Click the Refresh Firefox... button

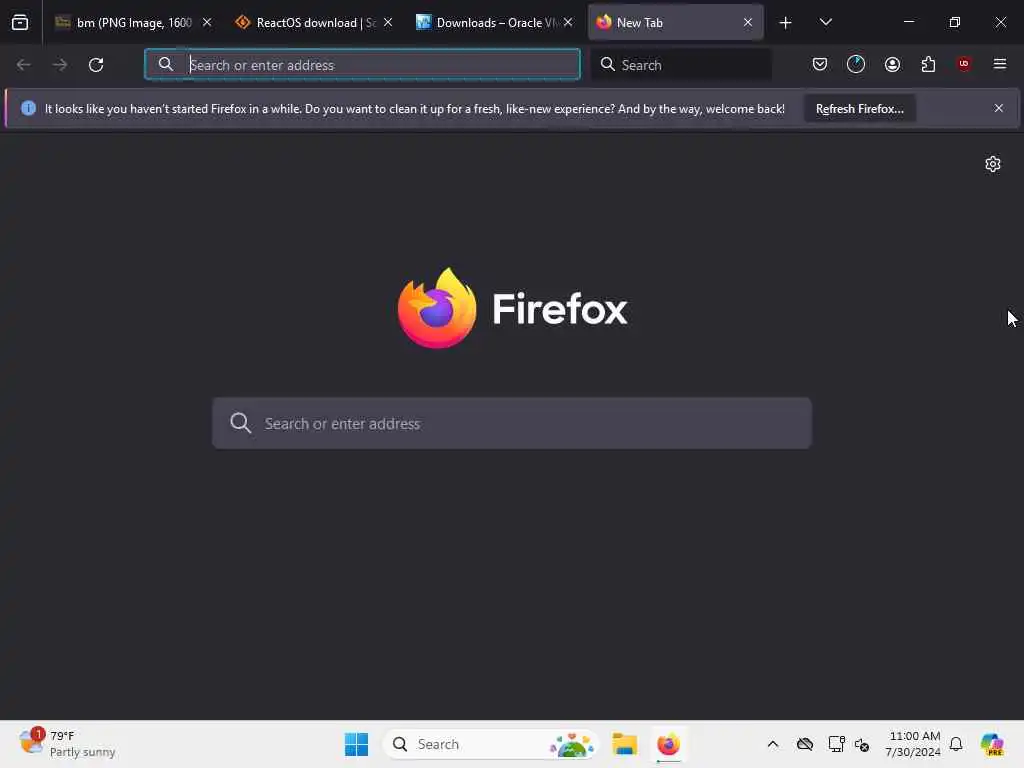[859, 108]
